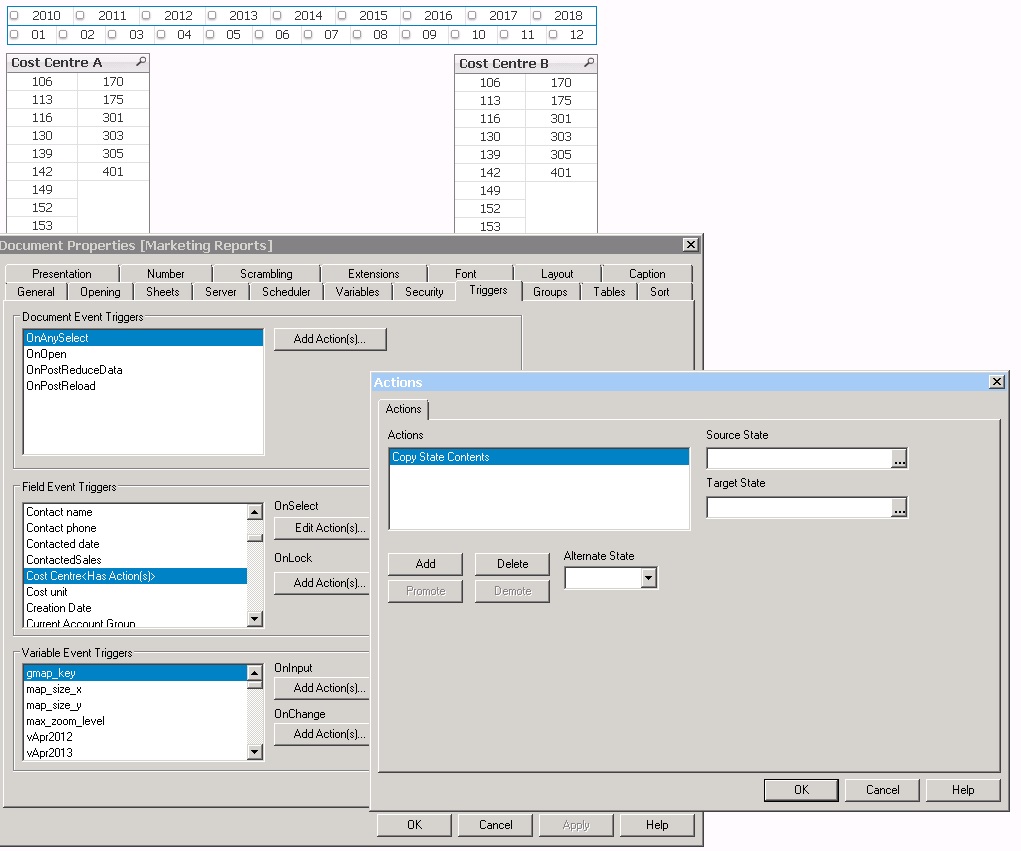Open the Sheets tab
This screenshot has height=851, width=1021.
click(162, 292)
